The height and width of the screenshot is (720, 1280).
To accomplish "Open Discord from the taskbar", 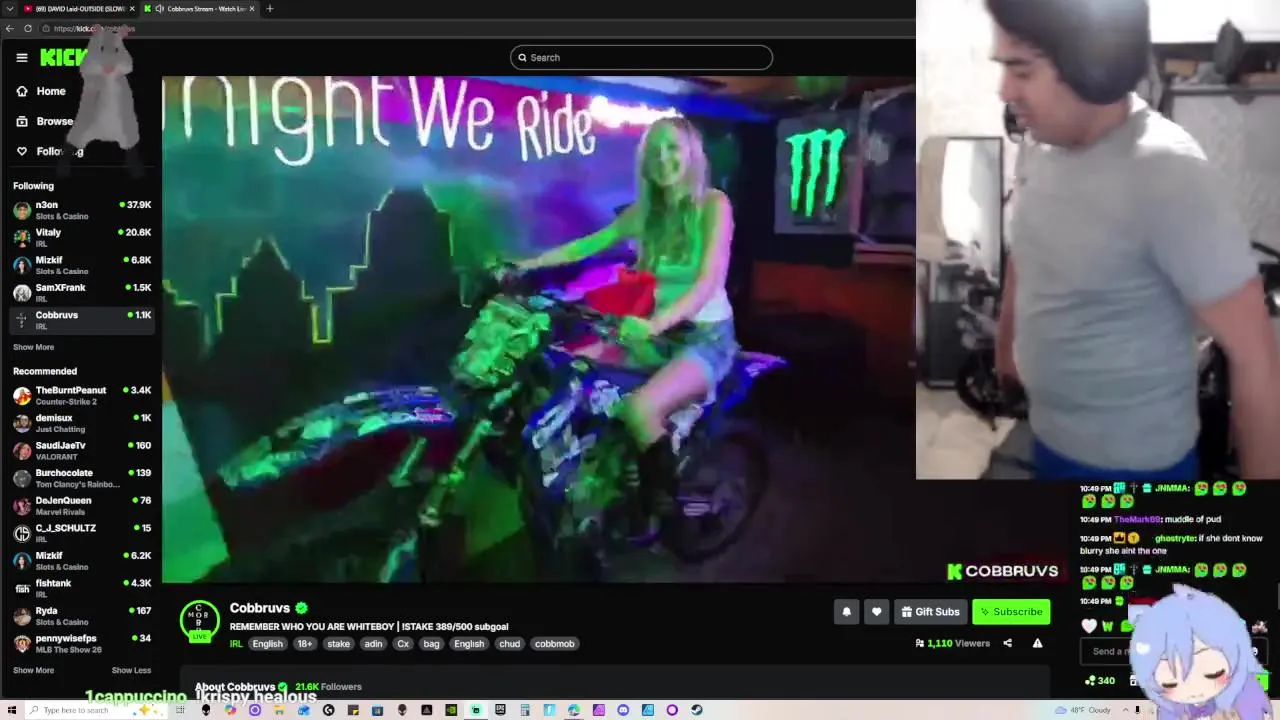I will tap(623, 710).
